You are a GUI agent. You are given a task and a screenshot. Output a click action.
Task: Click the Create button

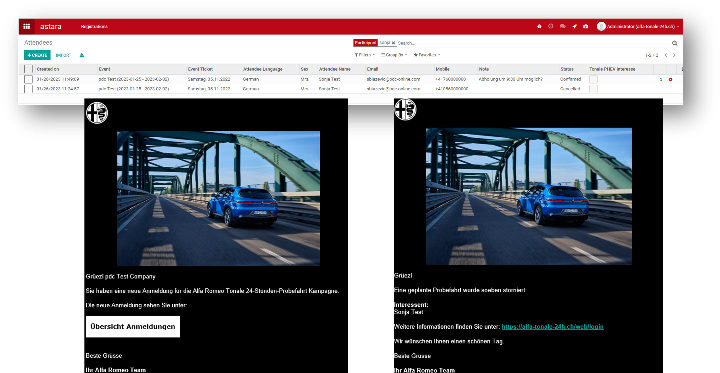(x=37, y=55)
